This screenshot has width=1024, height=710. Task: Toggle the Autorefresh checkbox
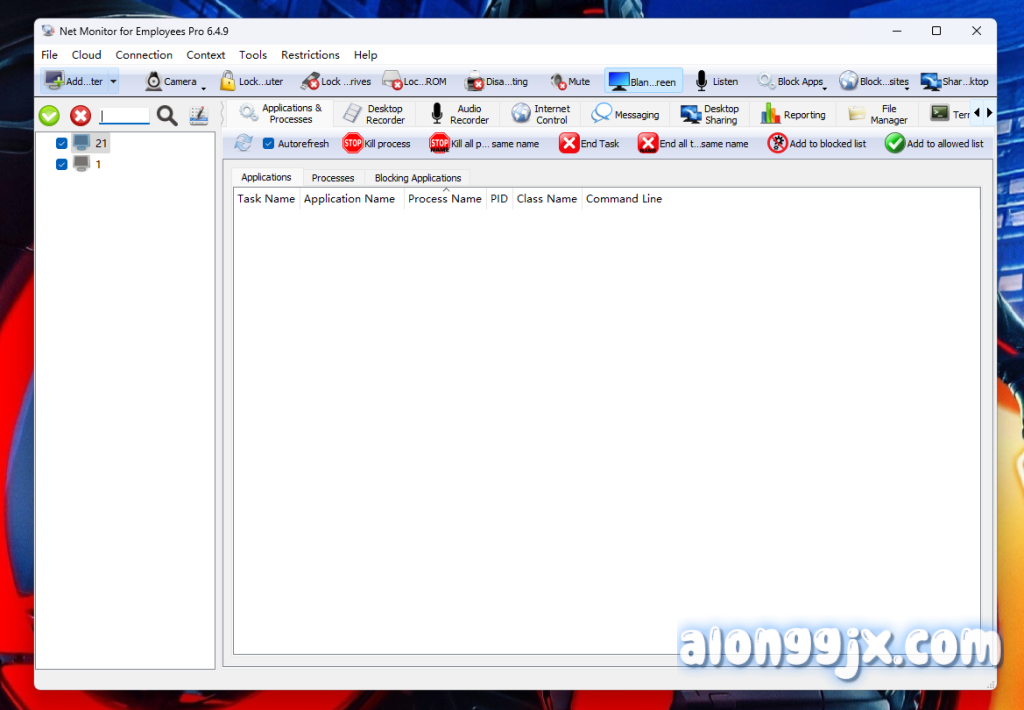[268, 144]
